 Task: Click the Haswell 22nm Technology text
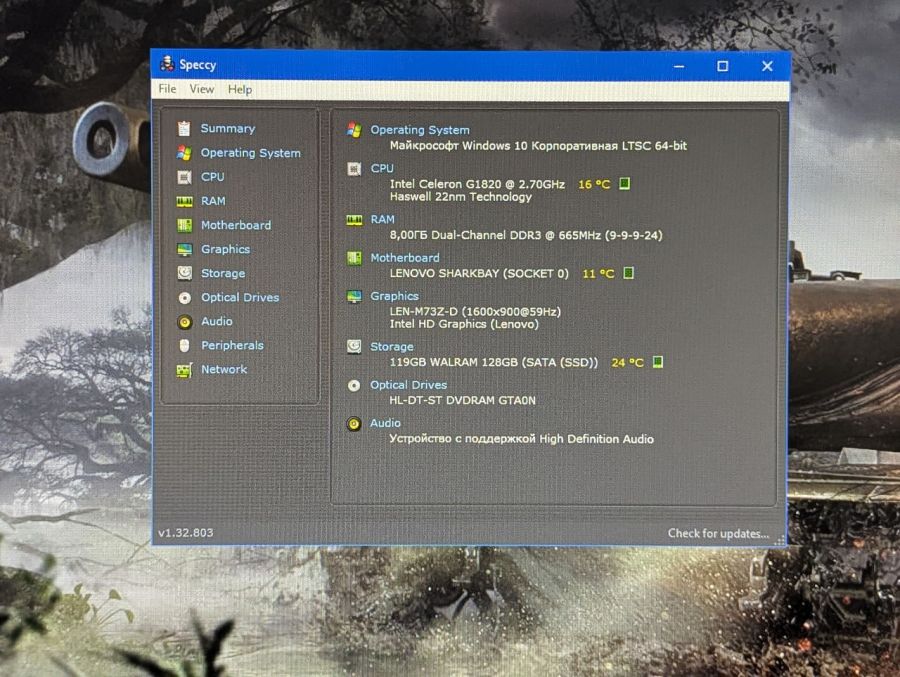pos(461,197)
